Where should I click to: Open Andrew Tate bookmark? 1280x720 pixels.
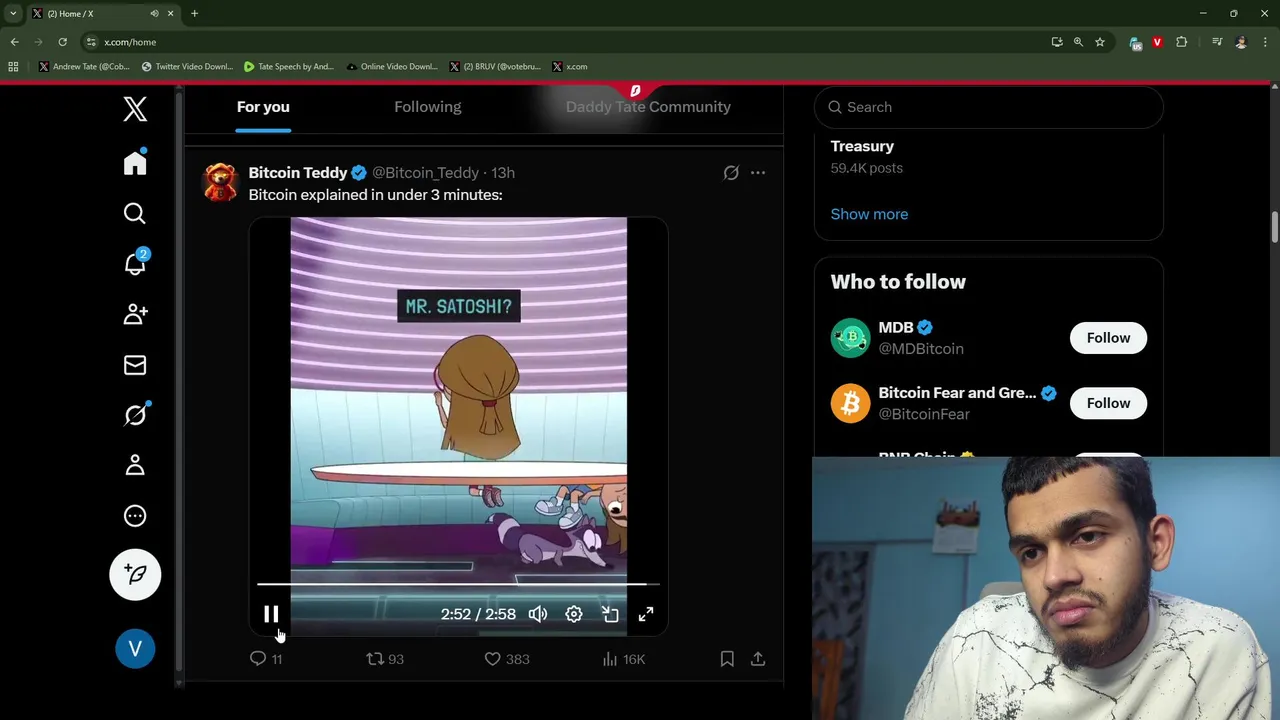[x=84, y=67]
